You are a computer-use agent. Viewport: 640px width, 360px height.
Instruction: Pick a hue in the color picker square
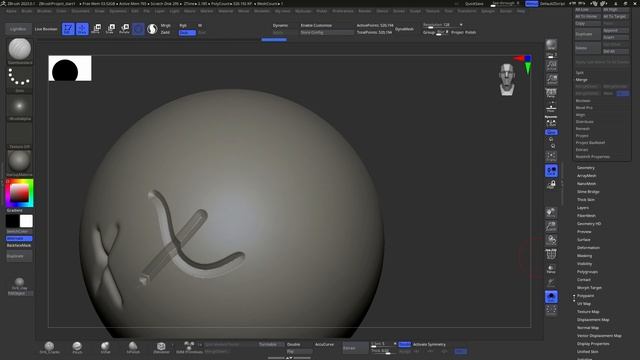pyautogui.click(x=19, y=193)
